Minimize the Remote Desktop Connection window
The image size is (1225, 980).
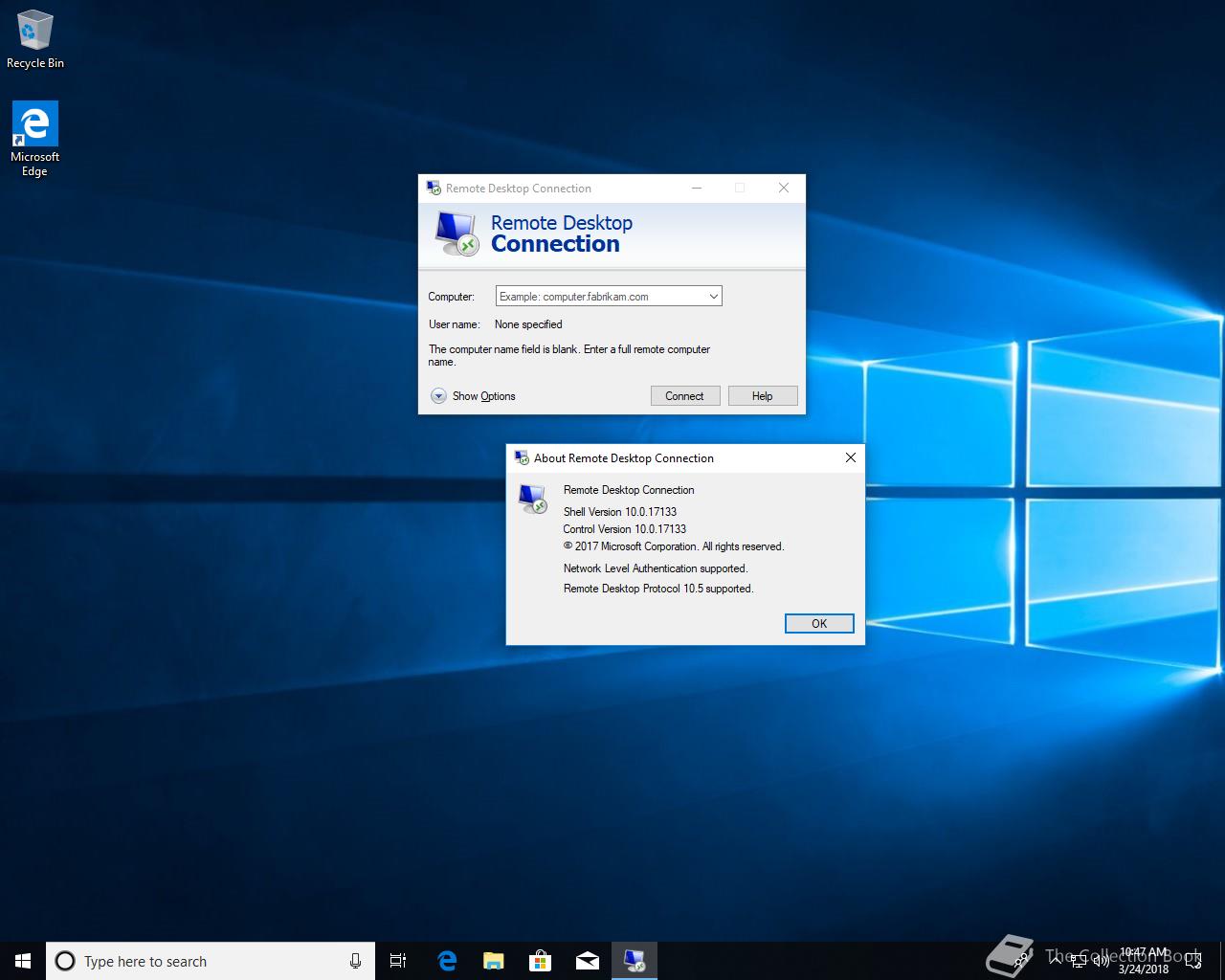pyautogui.click(x=697, y=188)
